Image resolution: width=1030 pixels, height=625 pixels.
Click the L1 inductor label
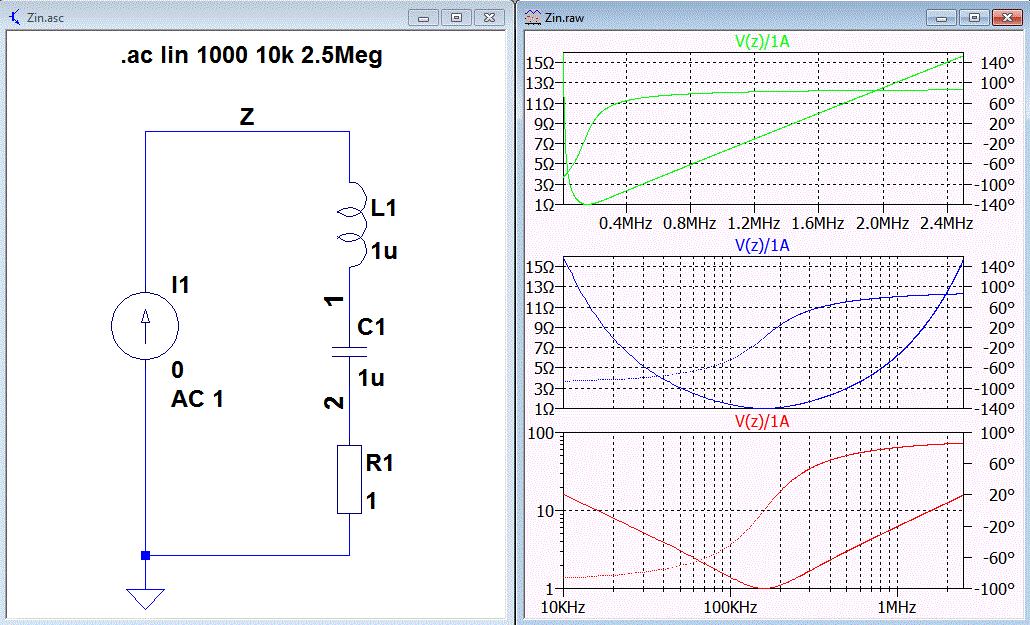(384, 208)
